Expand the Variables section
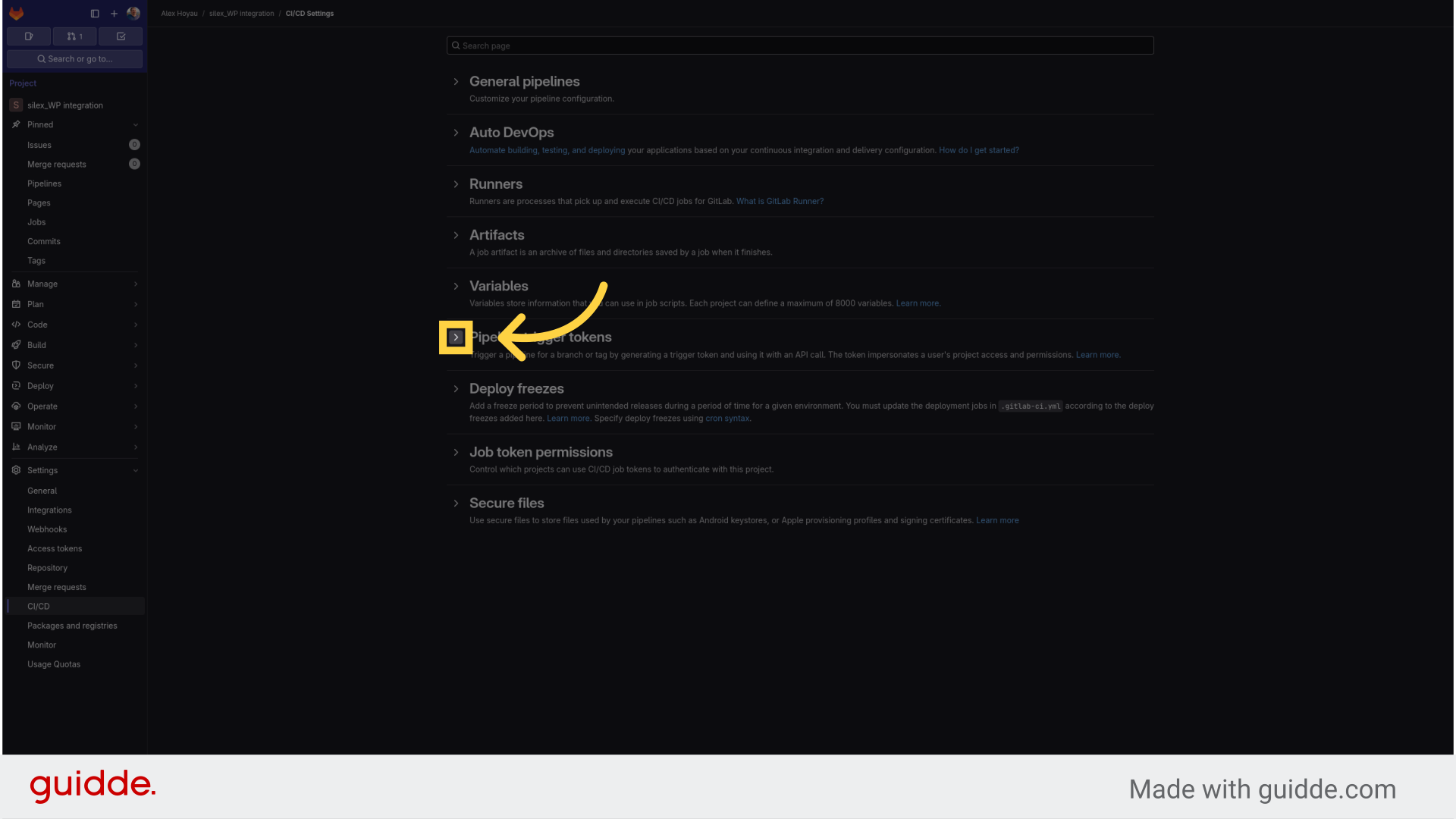Viewport: 1456px width, 819px height. (456, 287)
